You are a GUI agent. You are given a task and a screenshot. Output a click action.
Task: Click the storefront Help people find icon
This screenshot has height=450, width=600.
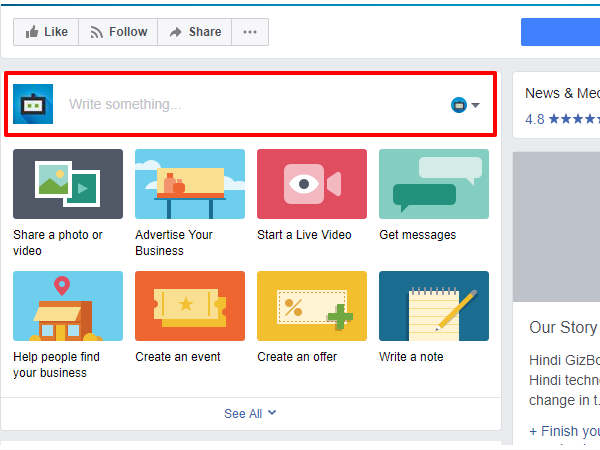pyautogui.click(x=68, y=306)
